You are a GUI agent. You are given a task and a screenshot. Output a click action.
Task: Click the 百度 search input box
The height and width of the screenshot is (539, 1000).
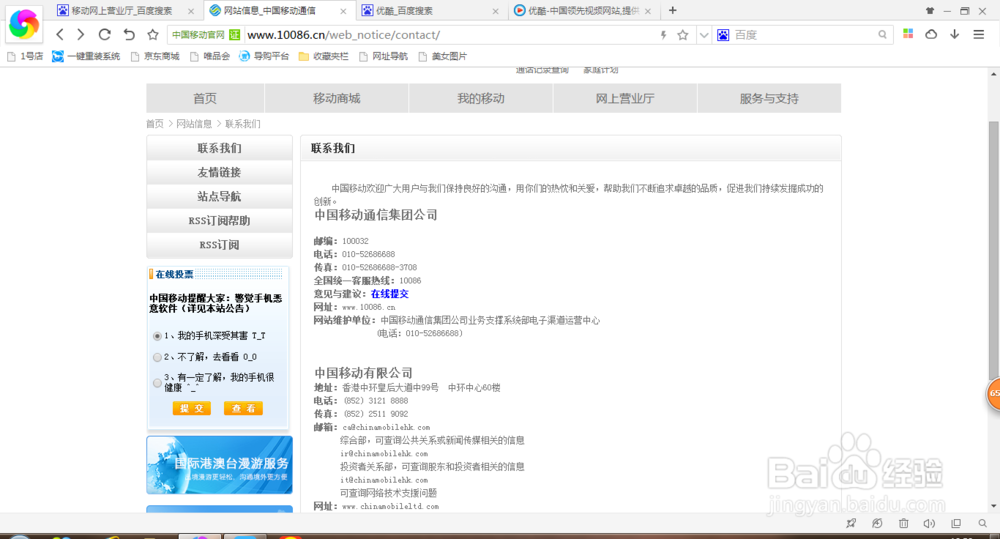click(x=804, y=35)
